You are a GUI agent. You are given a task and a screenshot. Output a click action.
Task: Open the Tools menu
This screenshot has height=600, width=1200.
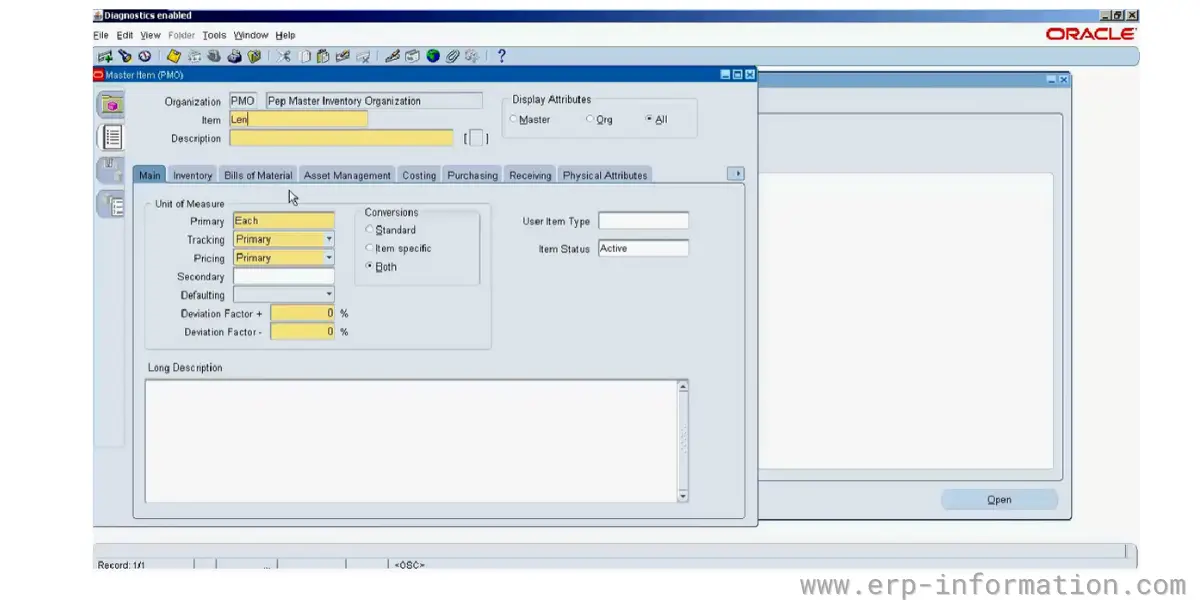point(214,35)
